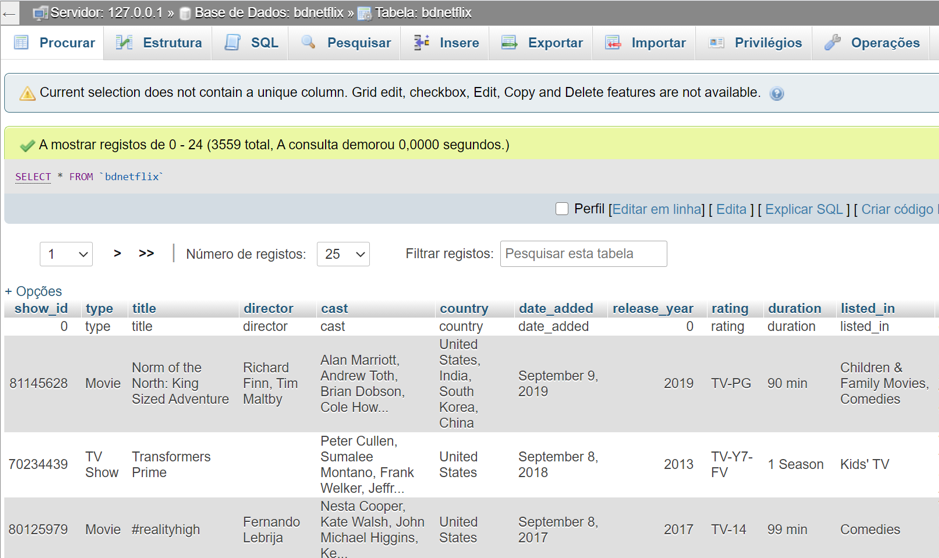Enable the Perfil checkbox

pos(562,209)
